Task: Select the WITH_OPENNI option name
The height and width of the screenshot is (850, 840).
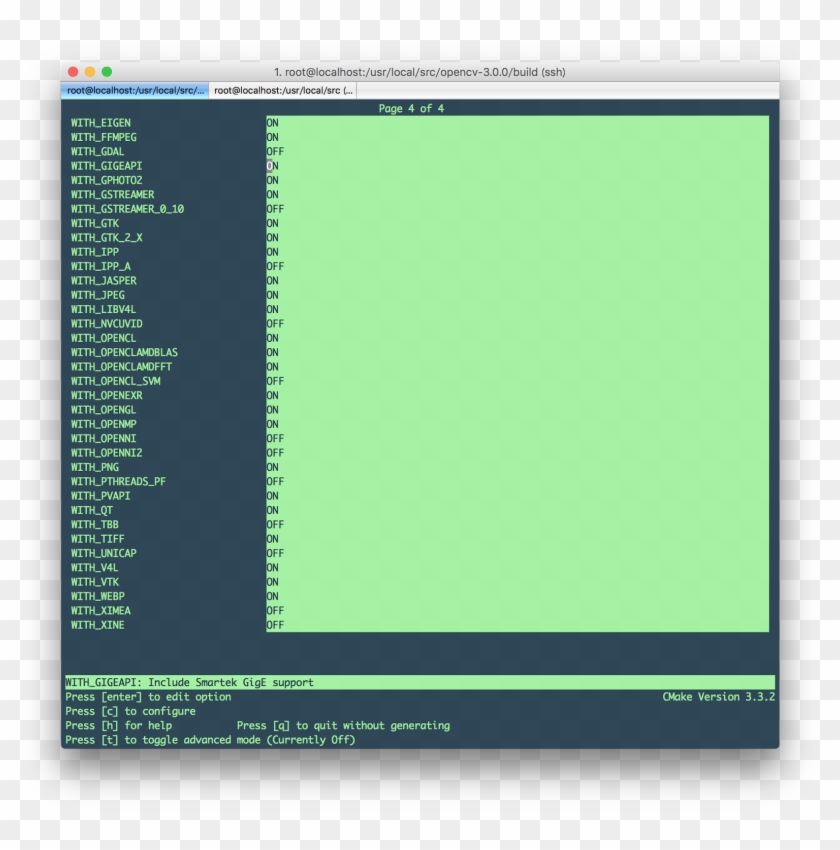Action: pos(104,439)
